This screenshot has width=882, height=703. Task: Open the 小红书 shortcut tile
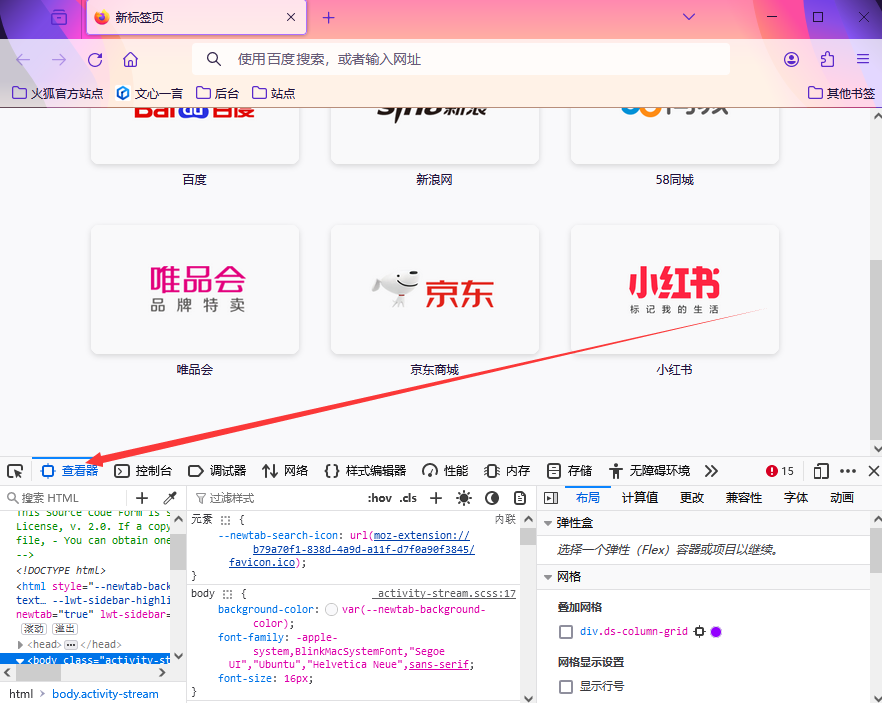674,290
